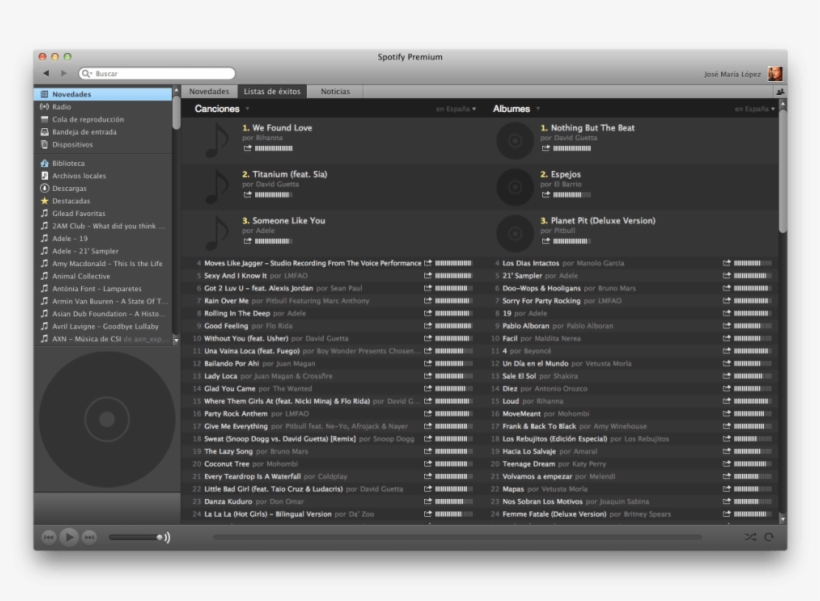
Task: Open Gilead Favoritas playlist
Action: [78, 213]
